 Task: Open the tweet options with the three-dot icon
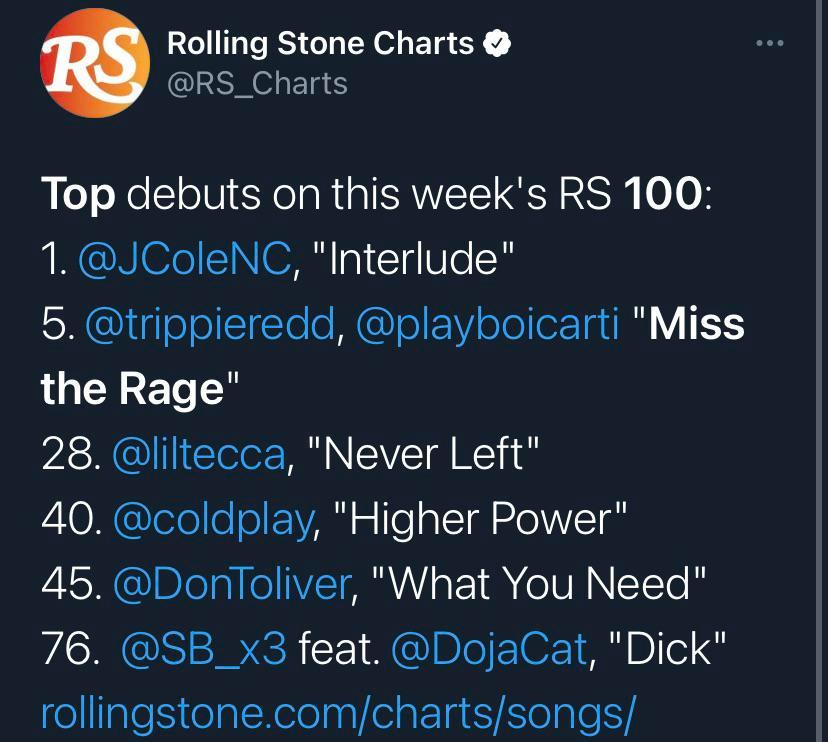[769, 42]
